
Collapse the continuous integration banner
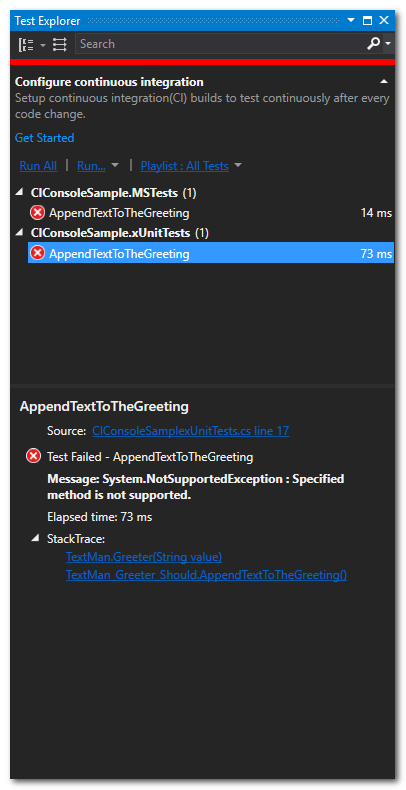(x=384, y=82)
